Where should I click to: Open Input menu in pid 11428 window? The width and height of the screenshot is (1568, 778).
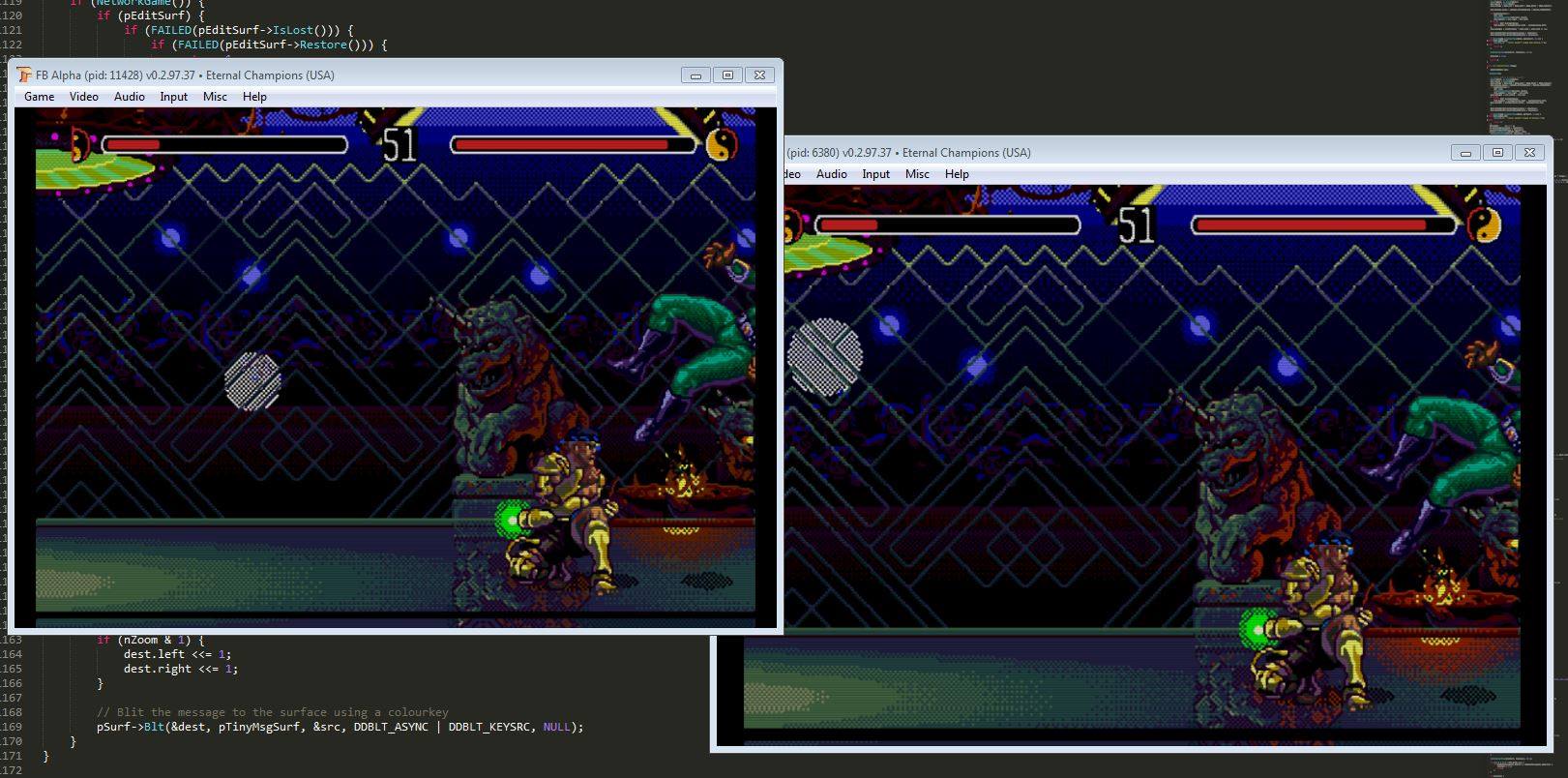173,97
